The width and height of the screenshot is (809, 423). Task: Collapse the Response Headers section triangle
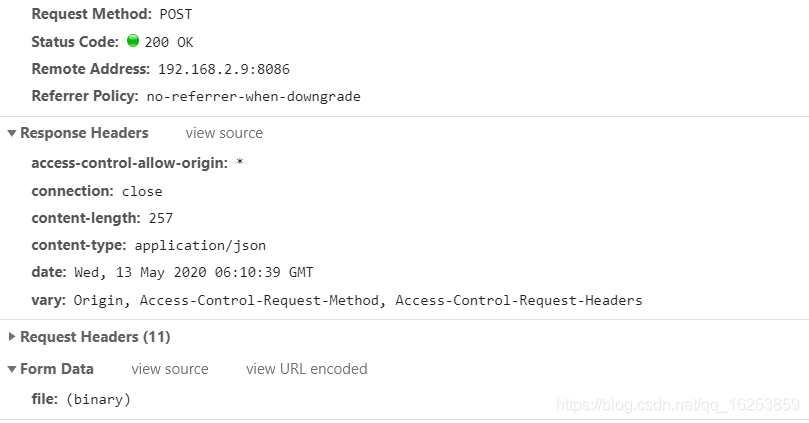pos(11,133)
